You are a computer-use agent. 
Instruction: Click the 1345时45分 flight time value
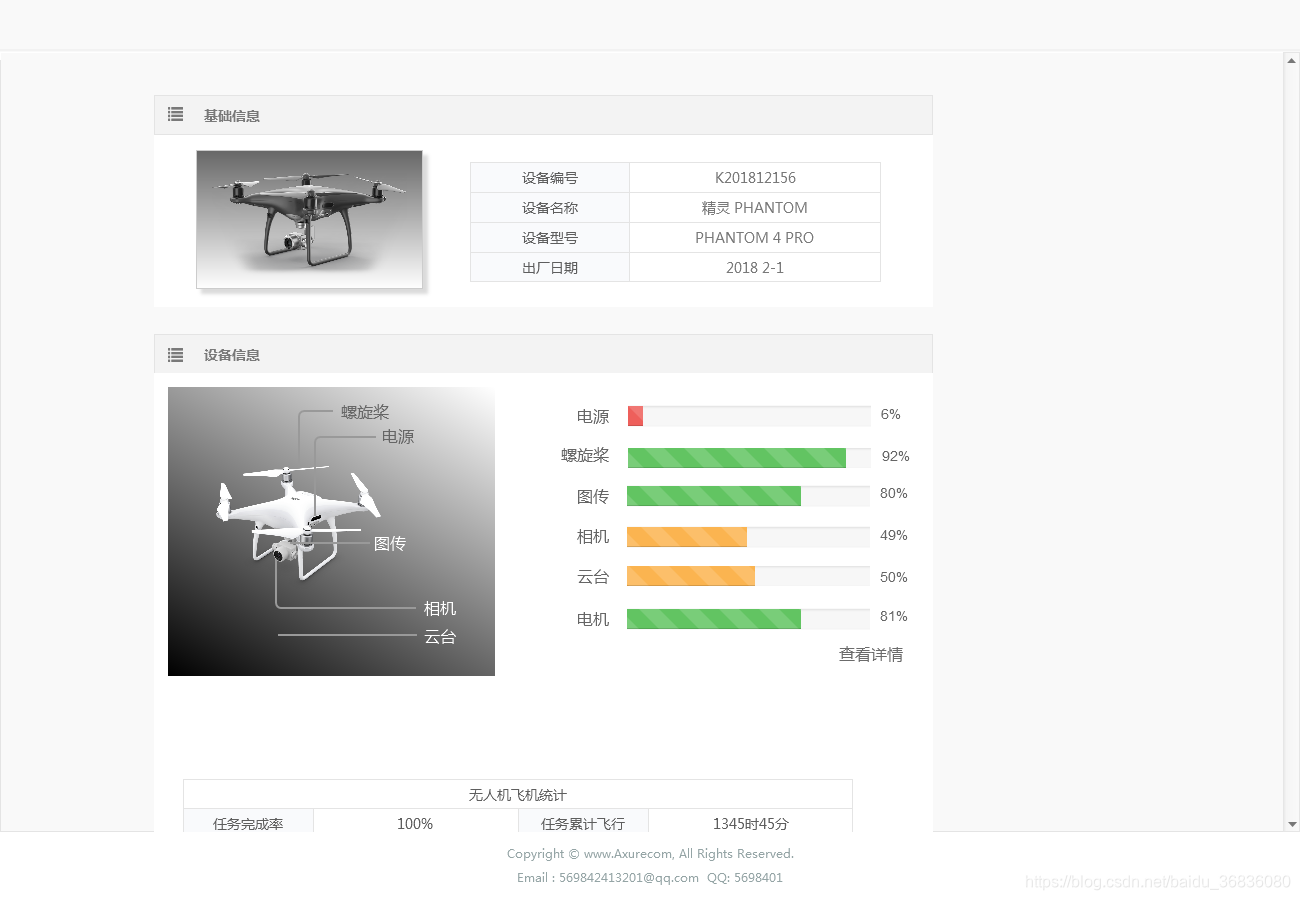click(x=751, y=824)
